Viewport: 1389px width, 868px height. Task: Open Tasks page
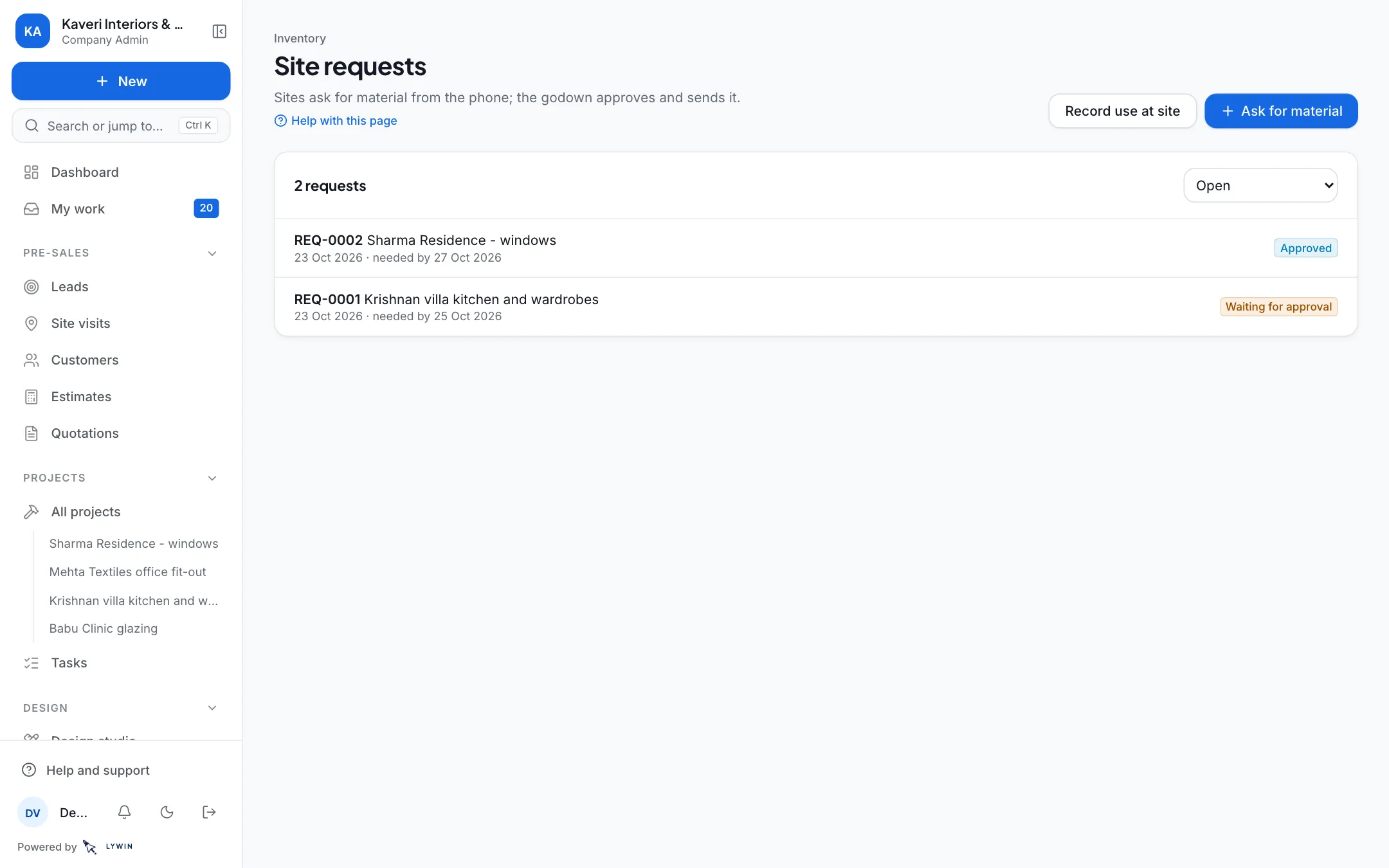(121, 663)
